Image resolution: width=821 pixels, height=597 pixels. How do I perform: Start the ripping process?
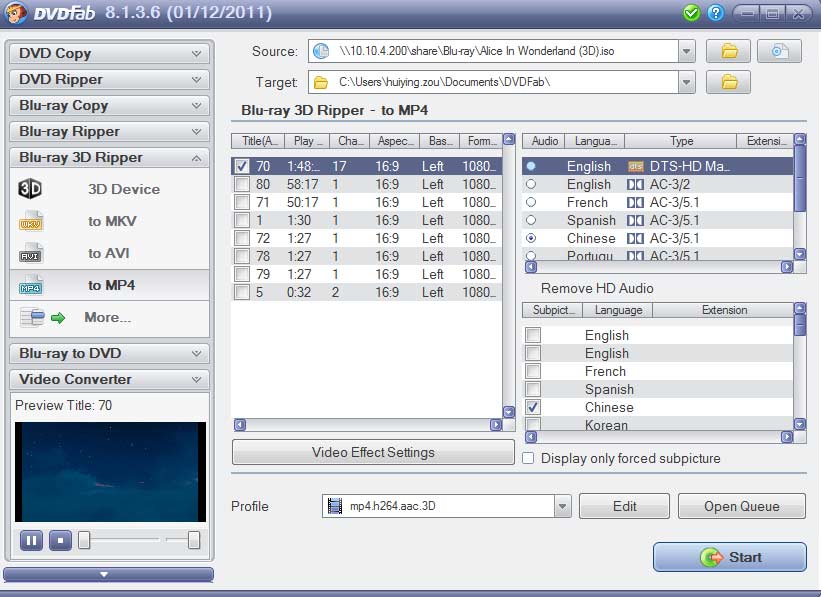[730, 557]
